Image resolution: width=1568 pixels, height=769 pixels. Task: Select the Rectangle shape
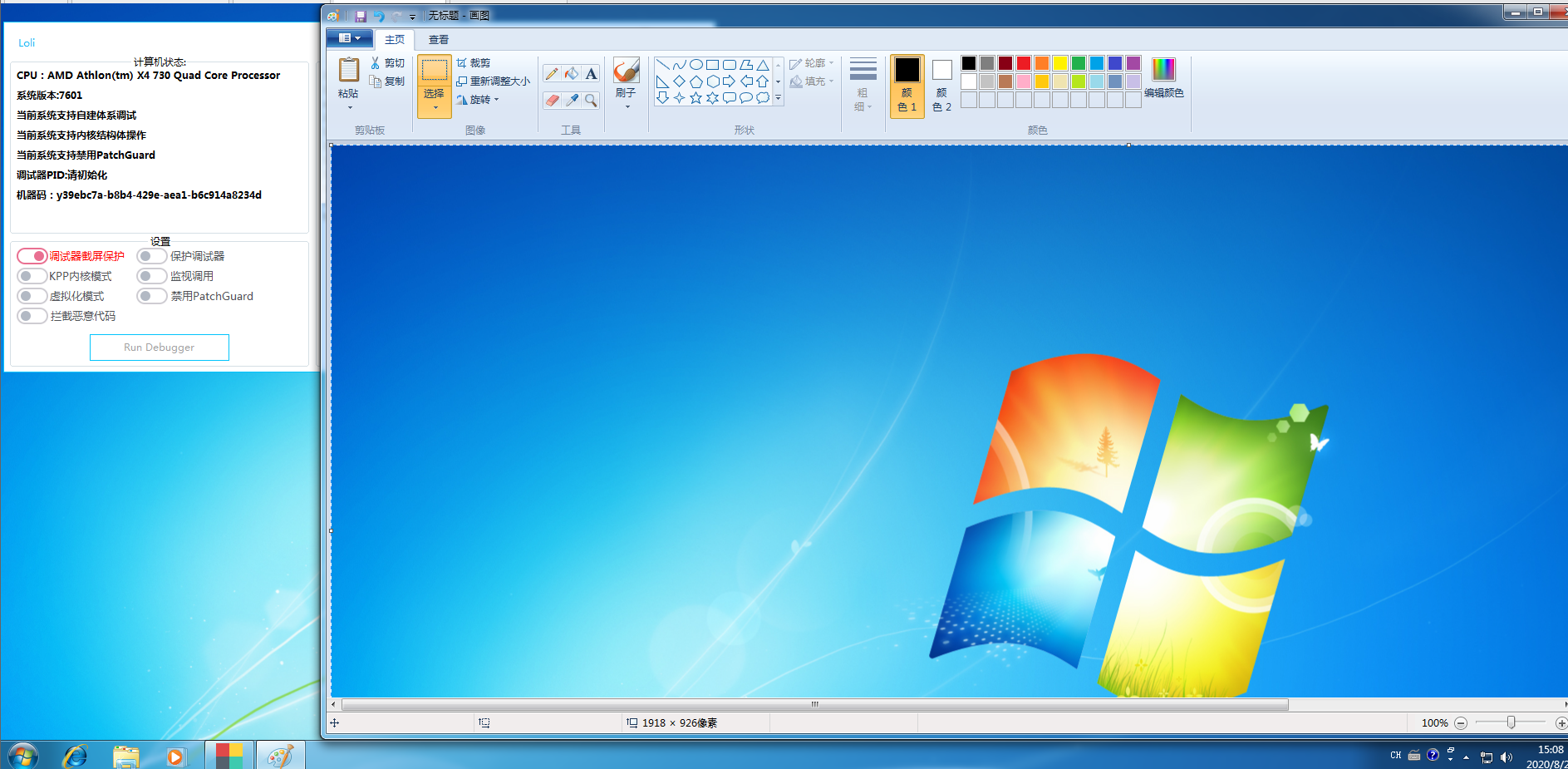tap(712, 65)
